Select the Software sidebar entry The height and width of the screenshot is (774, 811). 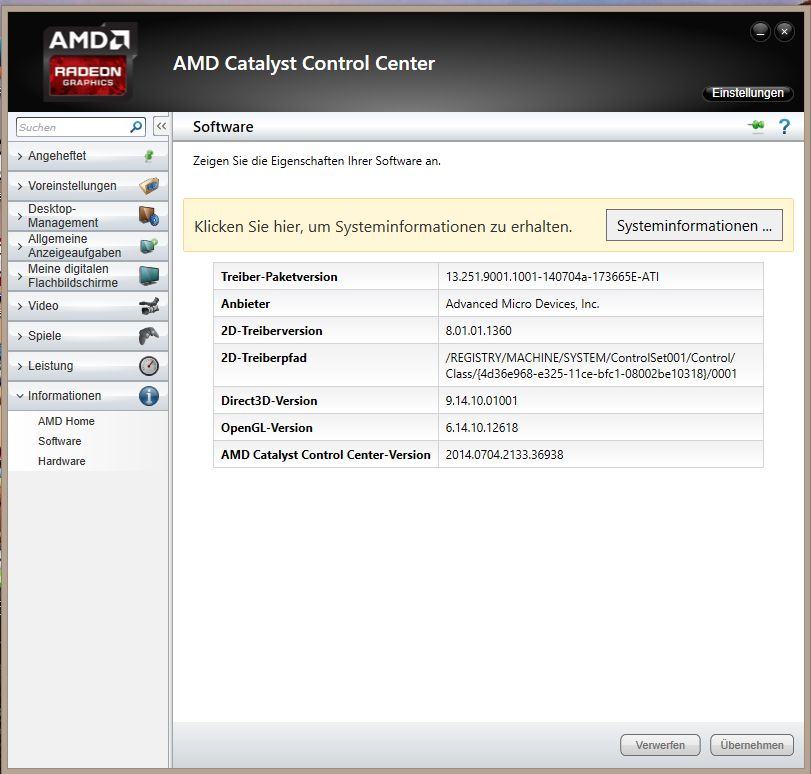[59, 441]
